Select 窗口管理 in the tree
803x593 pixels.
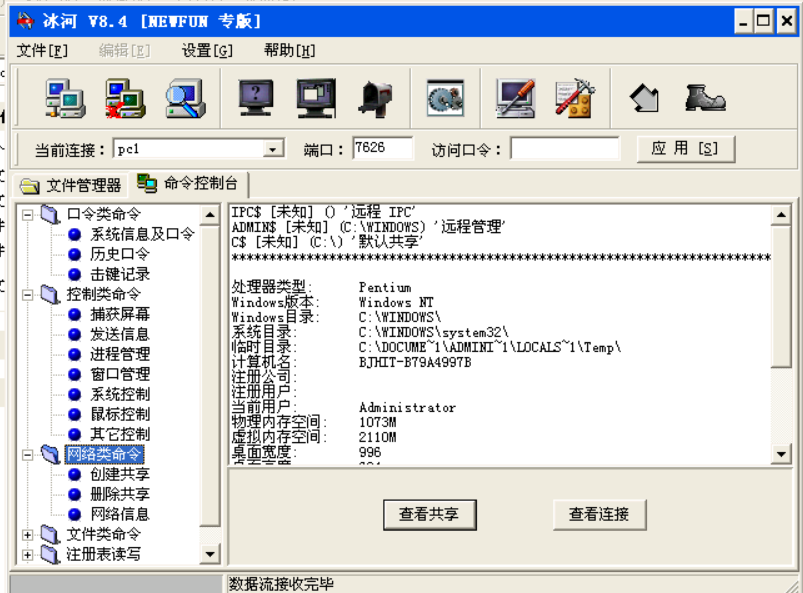pyautogui.click(x=120, y=374)
